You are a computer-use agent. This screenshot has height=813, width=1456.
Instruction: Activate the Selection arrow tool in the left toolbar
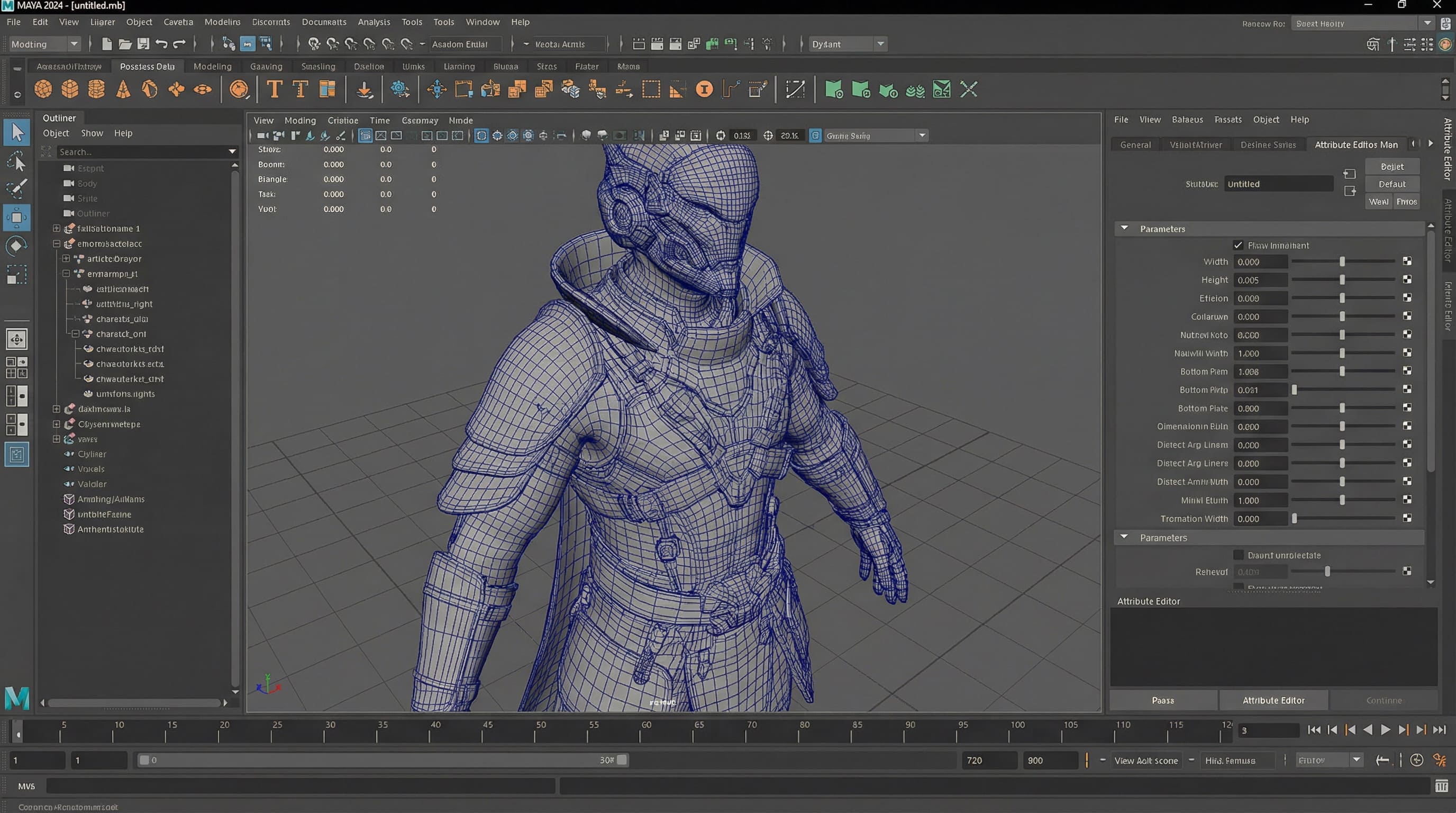17,131
